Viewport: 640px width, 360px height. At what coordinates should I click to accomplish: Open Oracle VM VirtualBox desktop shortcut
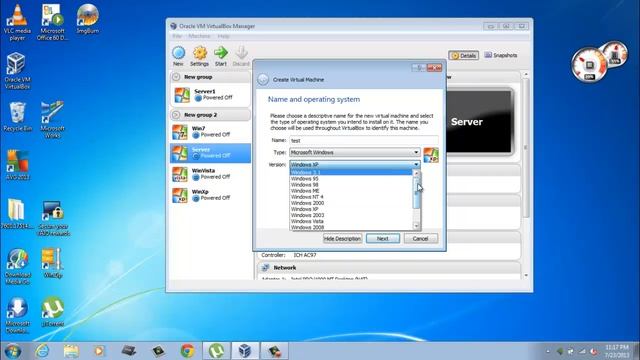pos(17,71)
